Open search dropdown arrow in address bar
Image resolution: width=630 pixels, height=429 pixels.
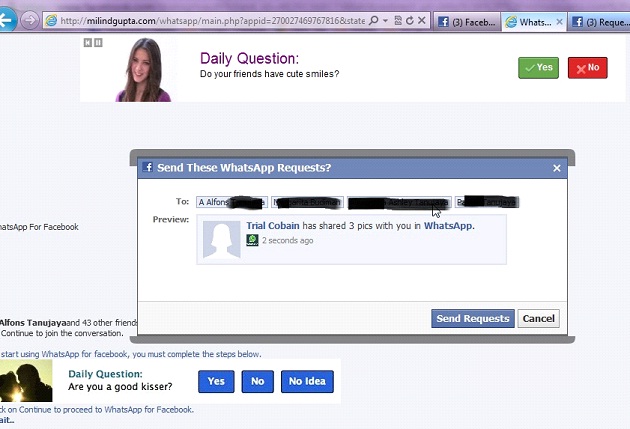click(x=385, y=20)
